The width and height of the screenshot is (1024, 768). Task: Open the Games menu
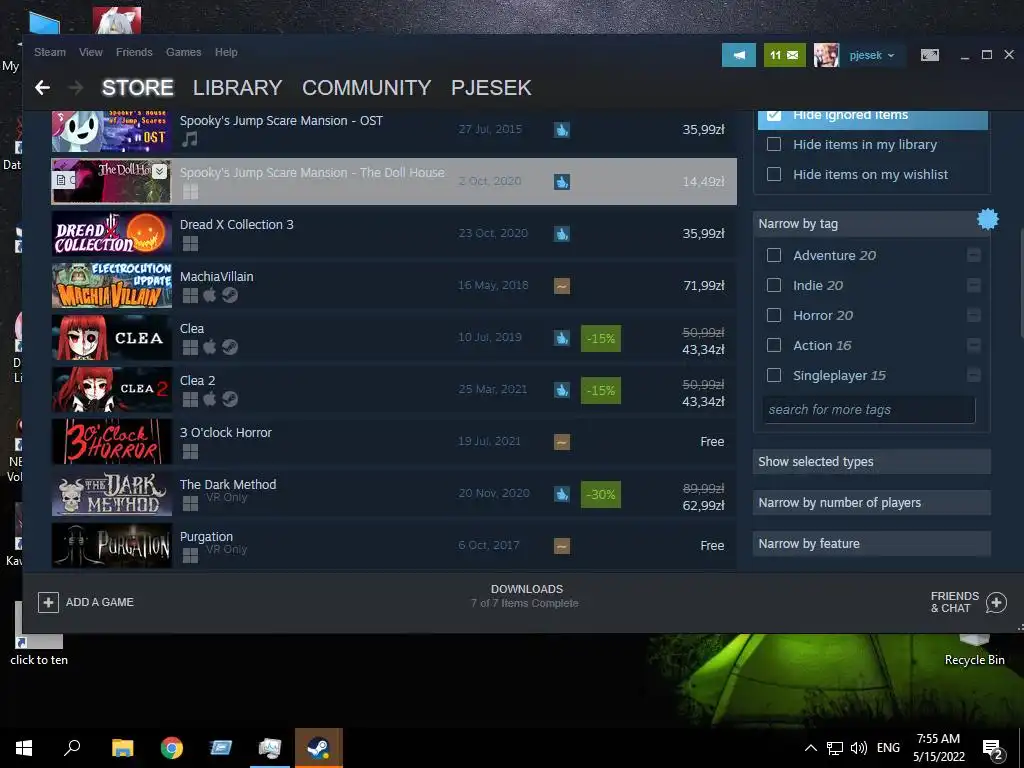click(x=184, y=52)
